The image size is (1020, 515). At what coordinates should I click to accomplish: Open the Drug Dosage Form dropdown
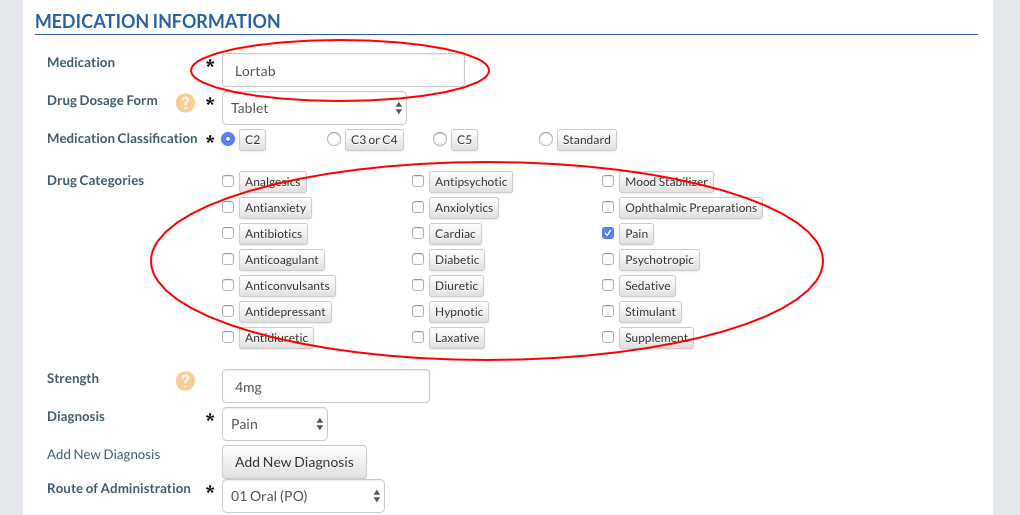[314, 108]
